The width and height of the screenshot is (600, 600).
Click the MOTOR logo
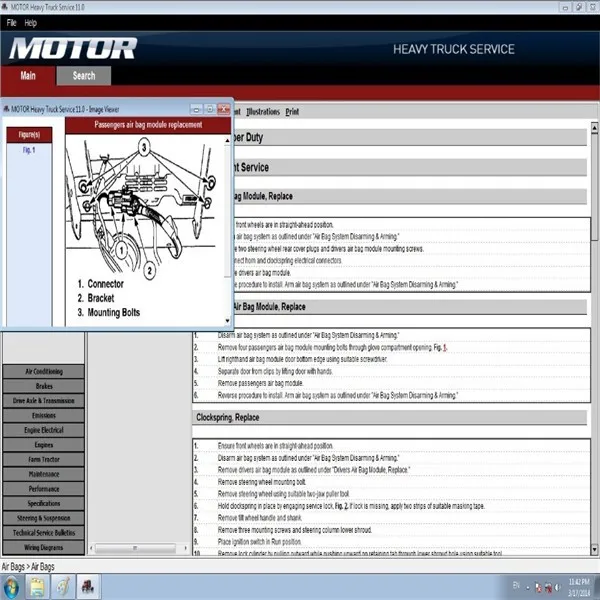(x=73, y=49)
